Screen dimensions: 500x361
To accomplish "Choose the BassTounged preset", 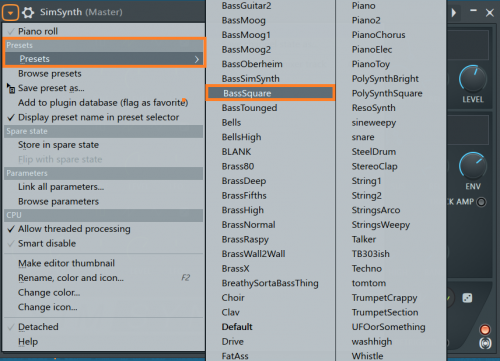I will [x=249, y=108].
